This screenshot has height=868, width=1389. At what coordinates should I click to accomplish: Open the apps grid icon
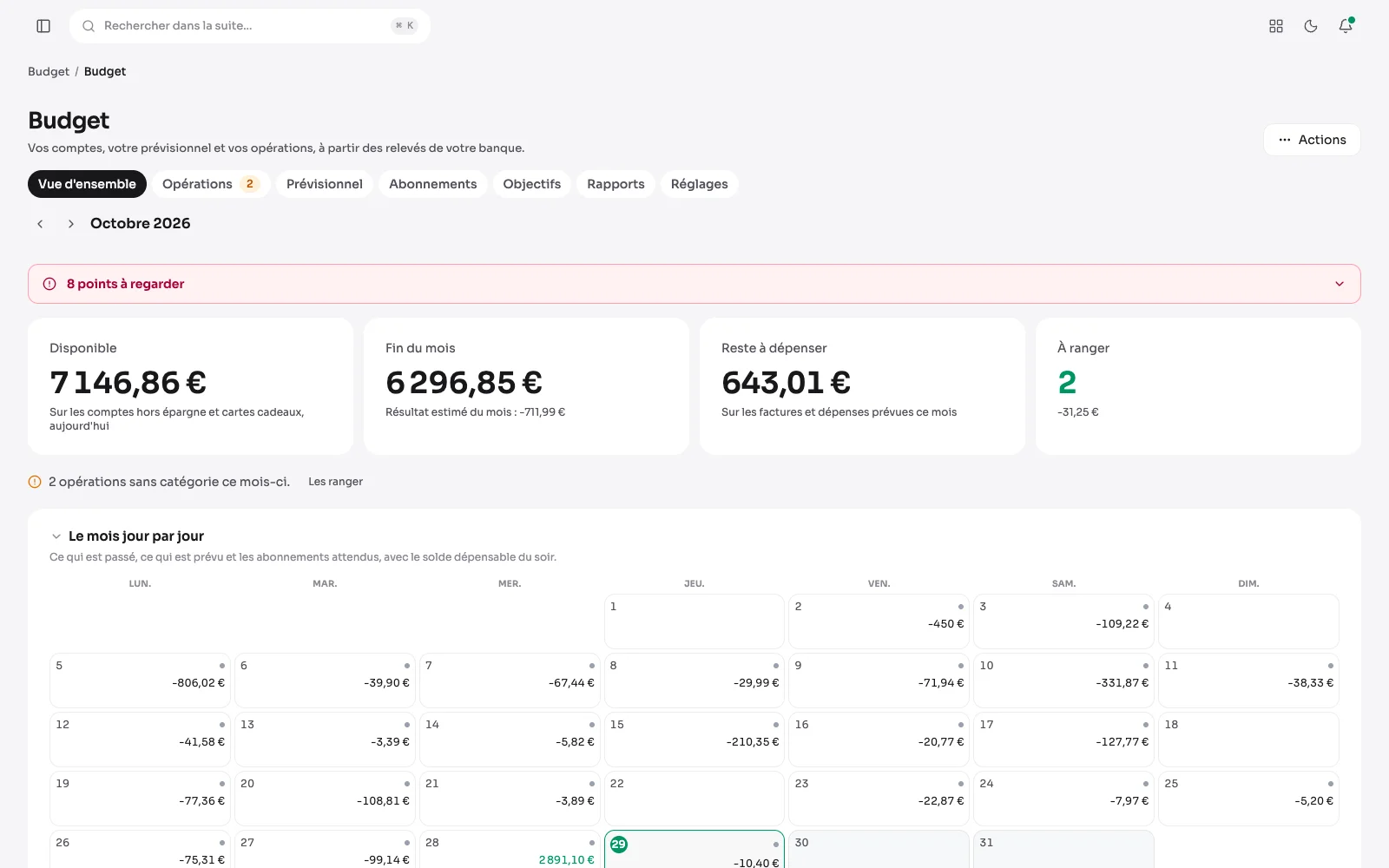(1276, 26)
